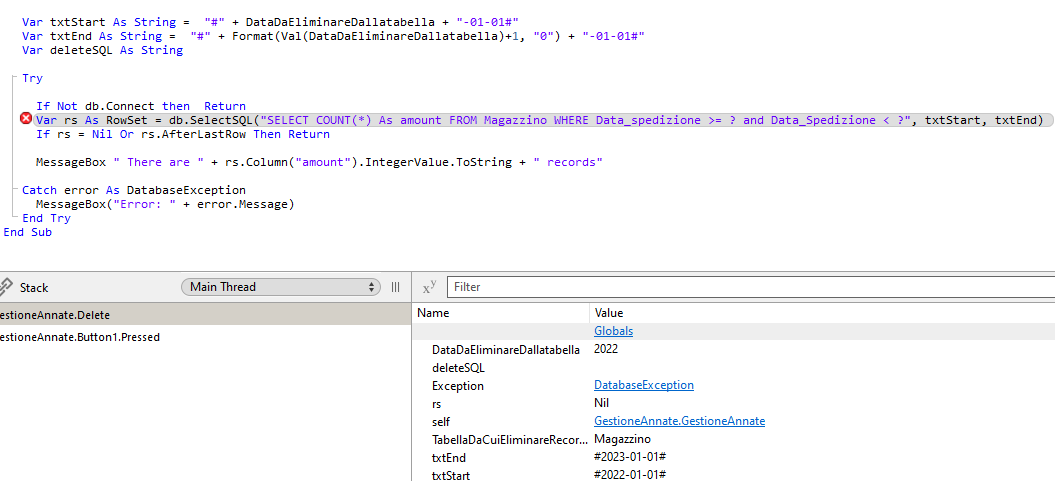The height and width of the screenshot is (481, 1055).
Task: Select the GestioneAnnate.Delete stack frame
Action: click(x=55, y=315)
